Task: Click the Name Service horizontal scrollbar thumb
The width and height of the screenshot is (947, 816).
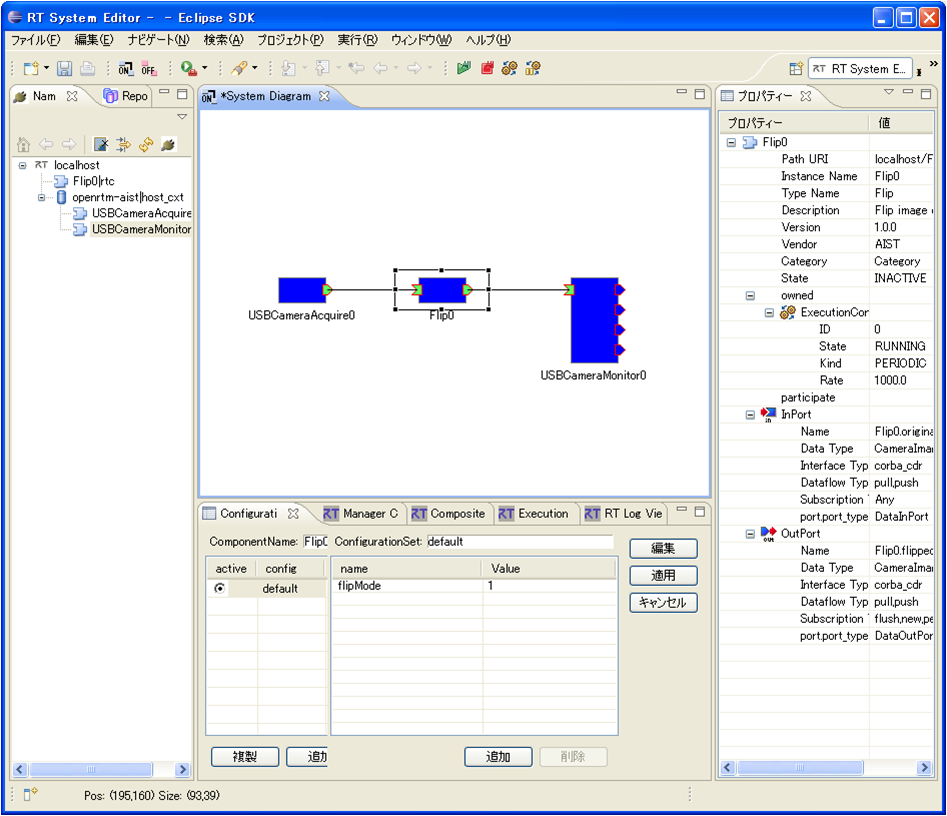Action: pyautogui.click(x=91, y=769)
